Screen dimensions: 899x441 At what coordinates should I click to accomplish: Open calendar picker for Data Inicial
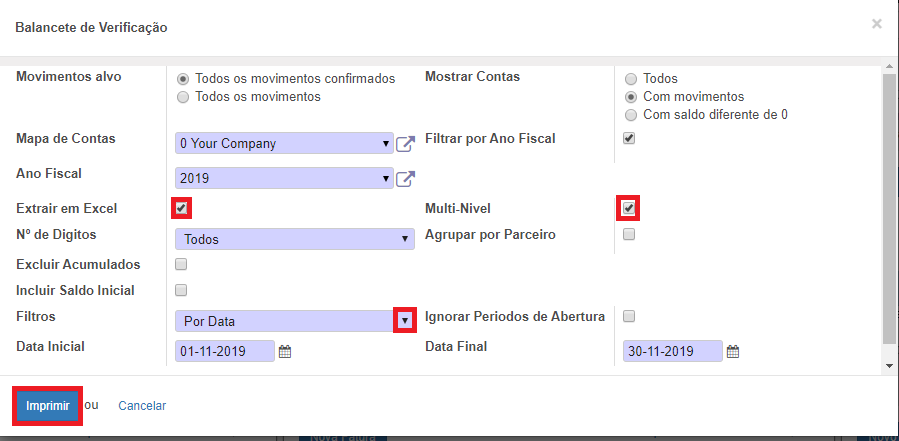coord(284,352)
